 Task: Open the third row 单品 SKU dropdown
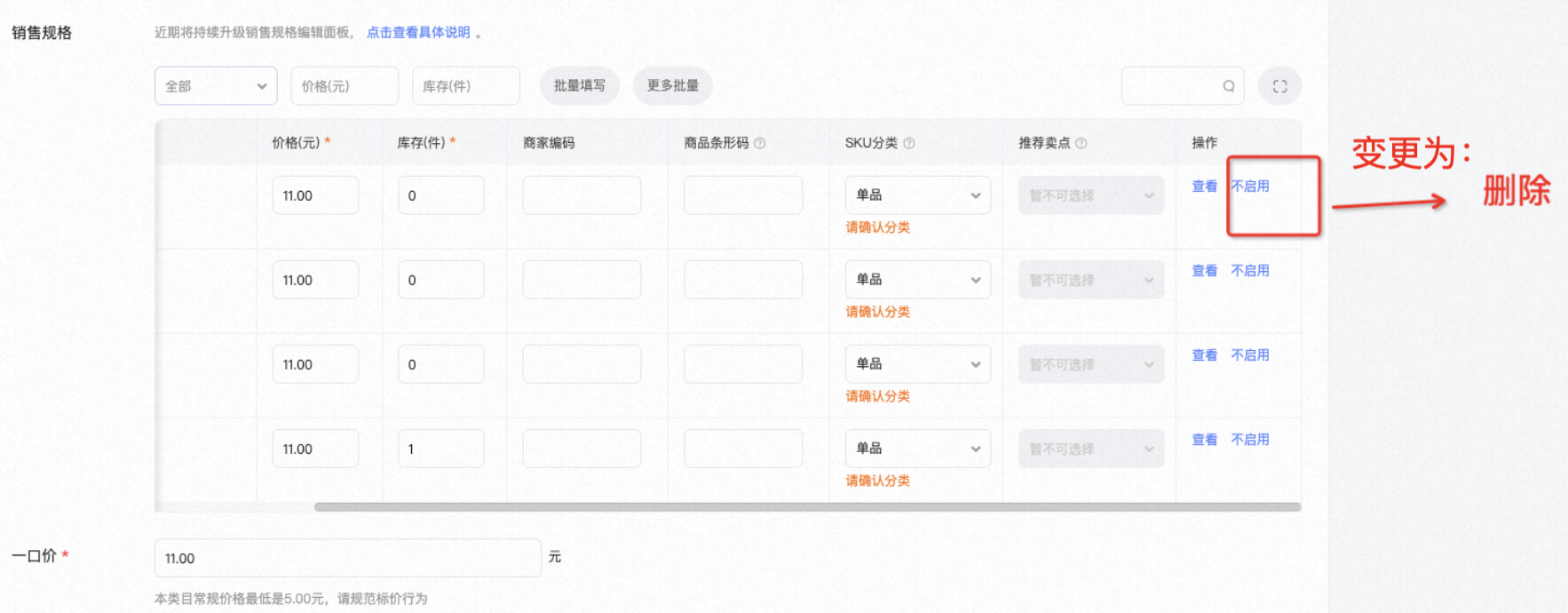pos(917,363)
